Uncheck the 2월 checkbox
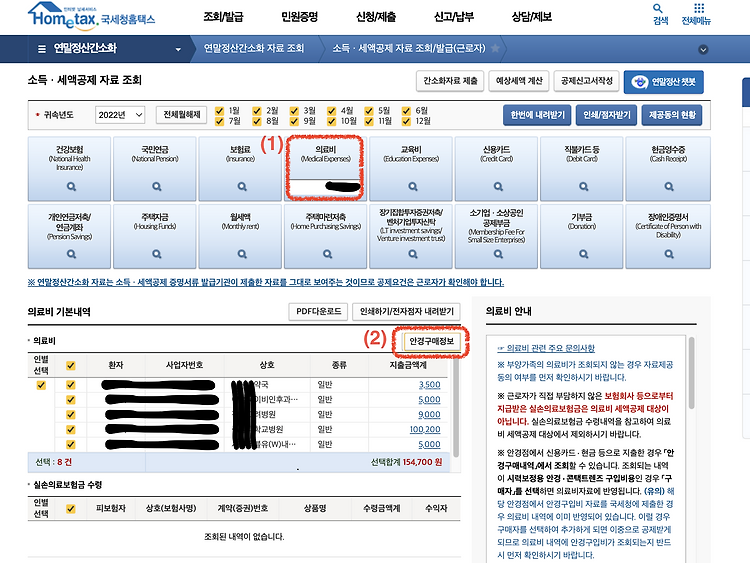This screenshot has height=563, width=750. 257,111
